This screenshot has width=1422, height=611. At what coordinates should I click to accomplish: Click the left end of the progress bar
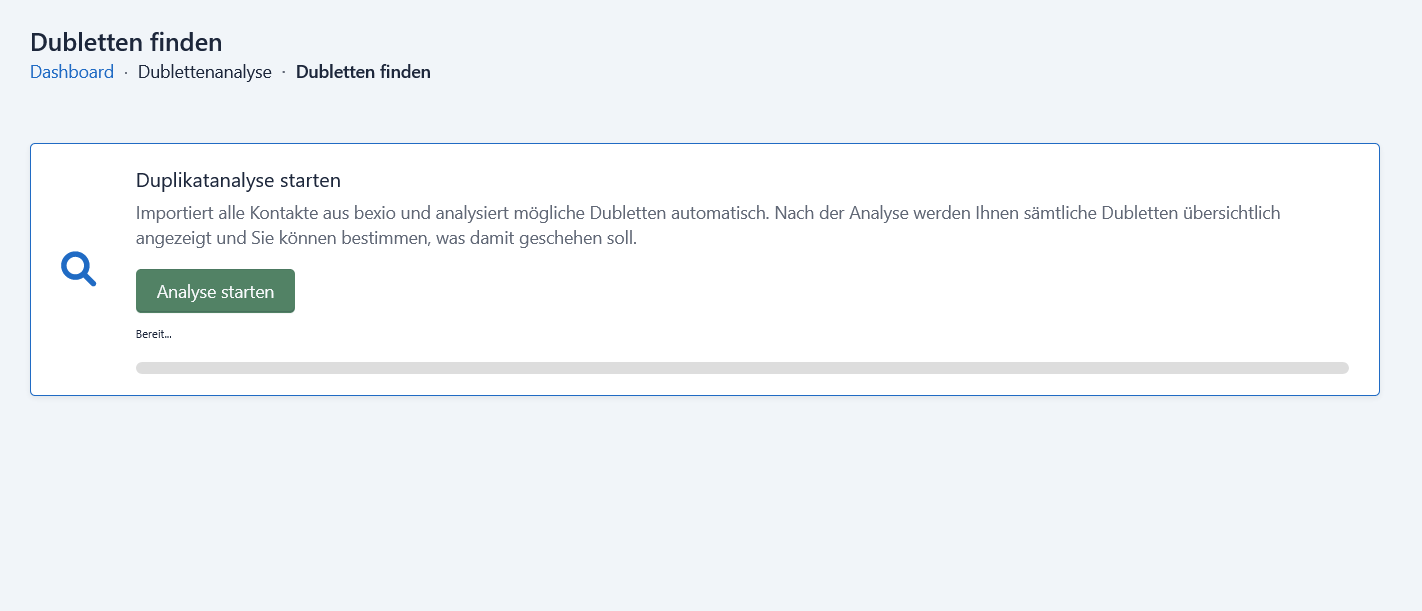[142, 368]
